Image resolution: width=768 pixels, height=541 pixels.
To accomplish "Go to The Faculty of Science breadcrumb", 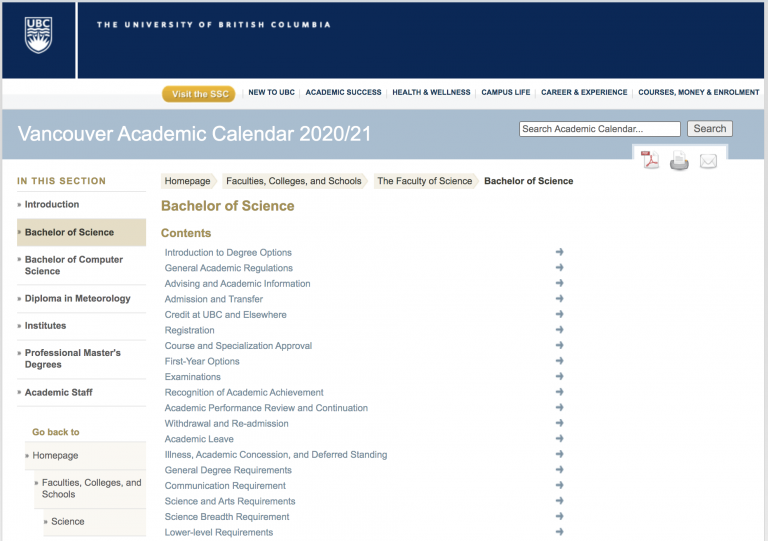I will point(424,181).
